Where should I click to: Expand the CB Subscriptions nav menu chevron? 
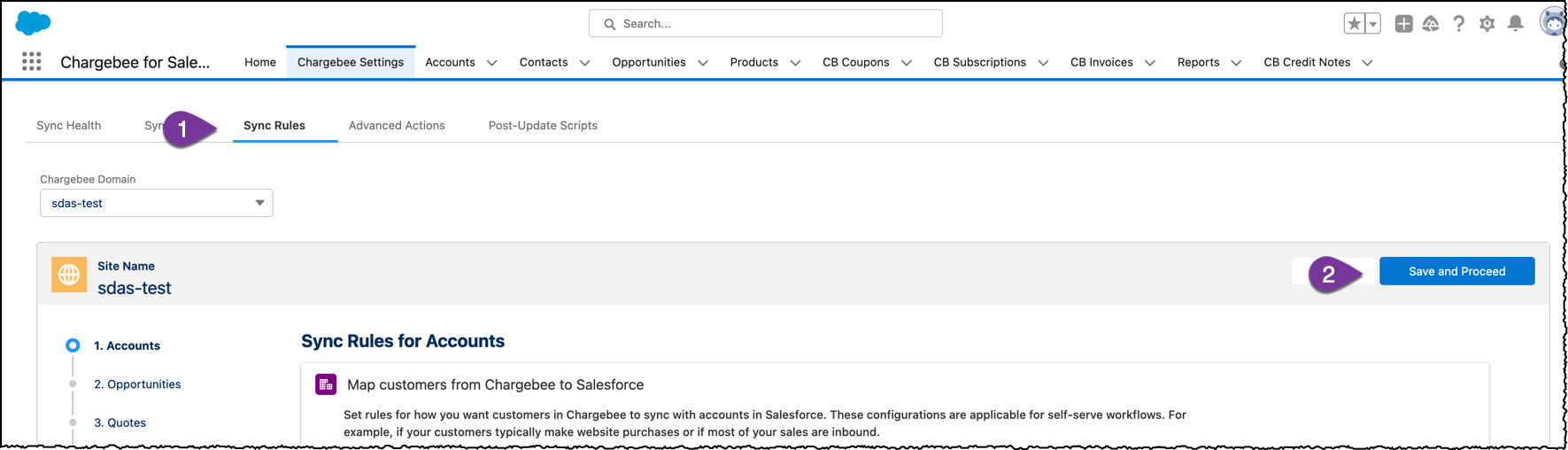coord(1043,63)
